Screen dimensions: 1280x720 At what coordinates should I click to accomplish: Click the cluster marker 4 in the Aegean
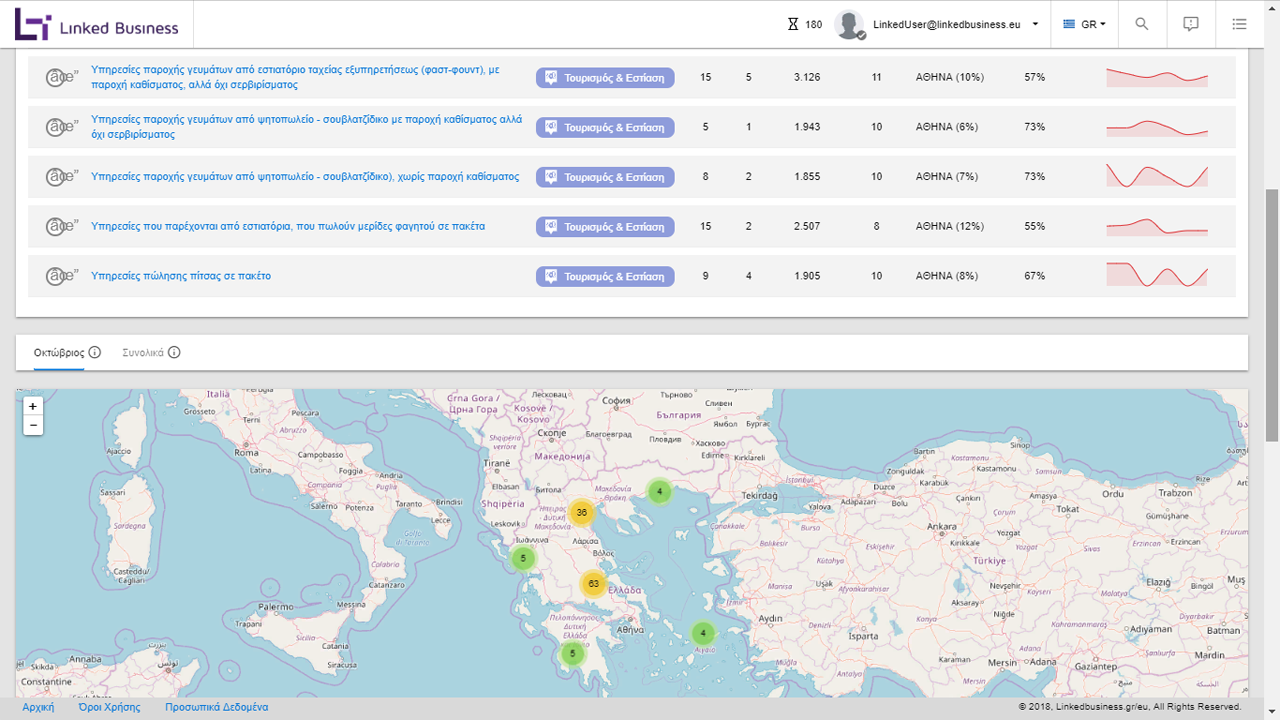[x=703, y=633]
